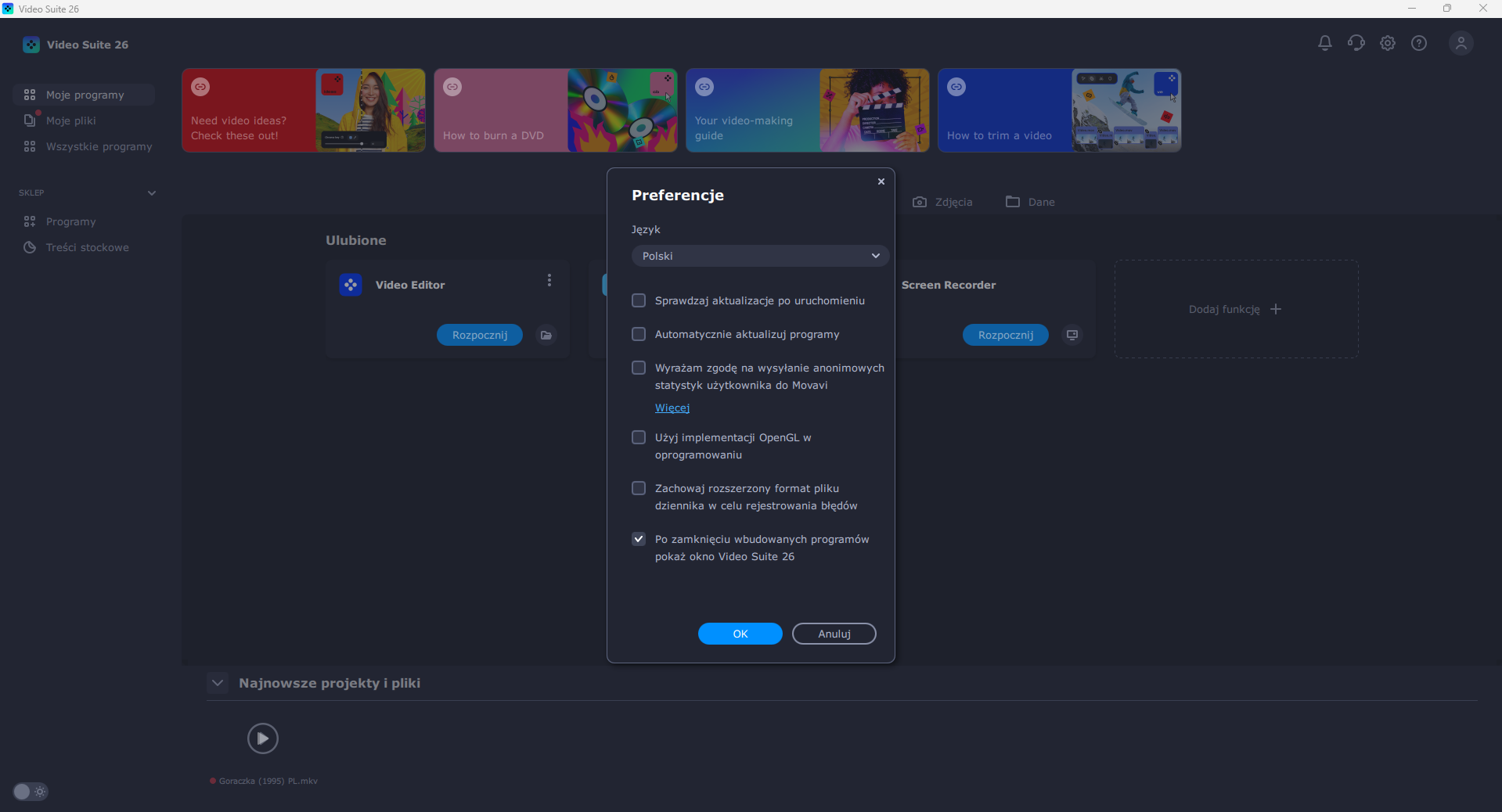The height and width of the screenshot is (812, 1502).
Task: Open Moje pliki in sidebar
Action: (x=84, y=120)
